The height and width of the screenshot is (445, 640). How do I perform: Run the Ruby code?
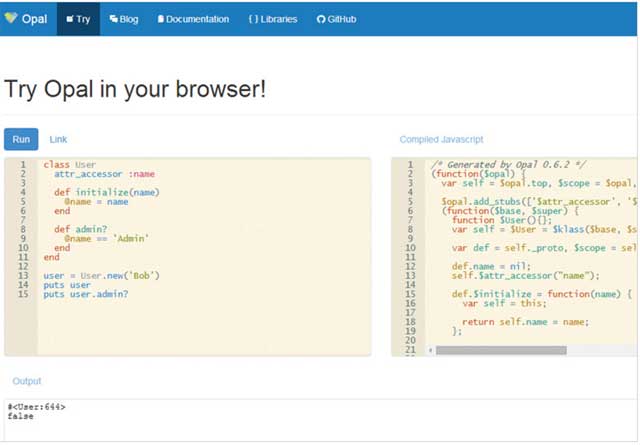tap(21, 139)
